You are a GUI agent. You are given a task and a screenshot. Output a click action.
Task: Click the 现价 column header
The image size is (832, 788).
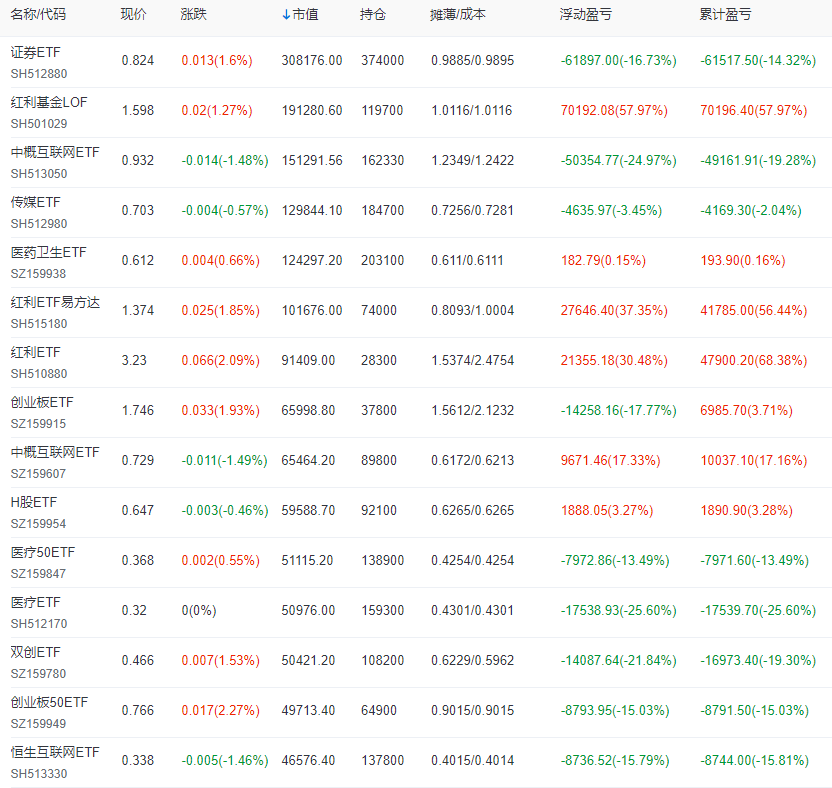(x=134, y=14)
